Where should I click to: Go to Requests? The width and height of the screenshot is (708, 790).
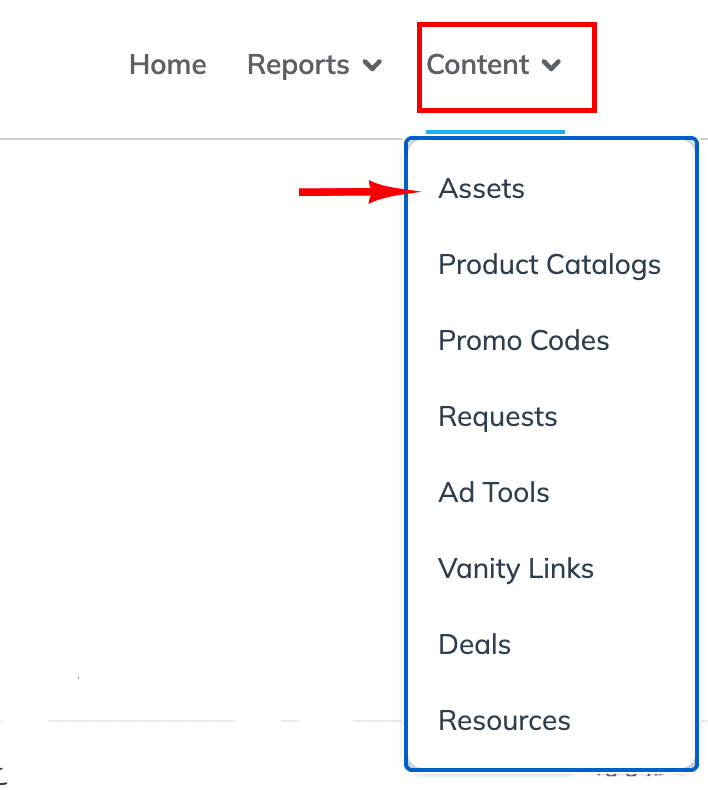(x=497, y=417)
